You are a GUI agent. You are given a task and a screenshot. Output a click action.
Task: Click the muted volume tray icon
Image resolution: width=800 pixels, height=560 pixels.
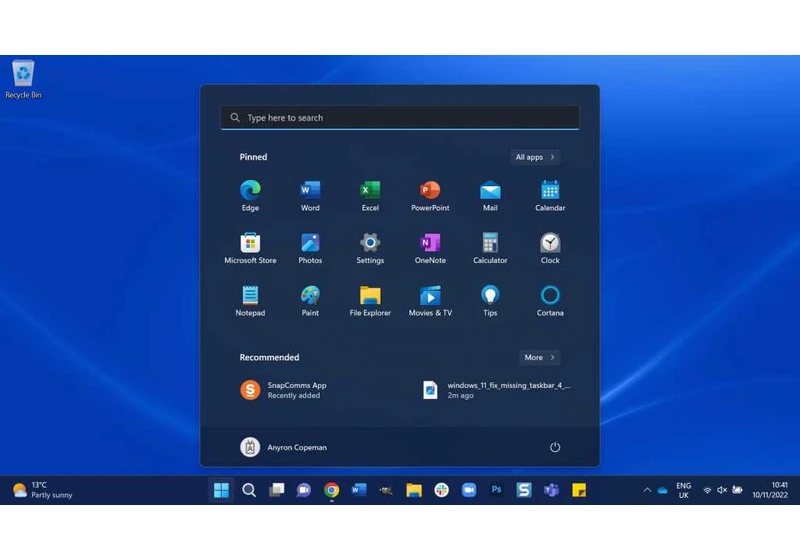tap(722, 490)
